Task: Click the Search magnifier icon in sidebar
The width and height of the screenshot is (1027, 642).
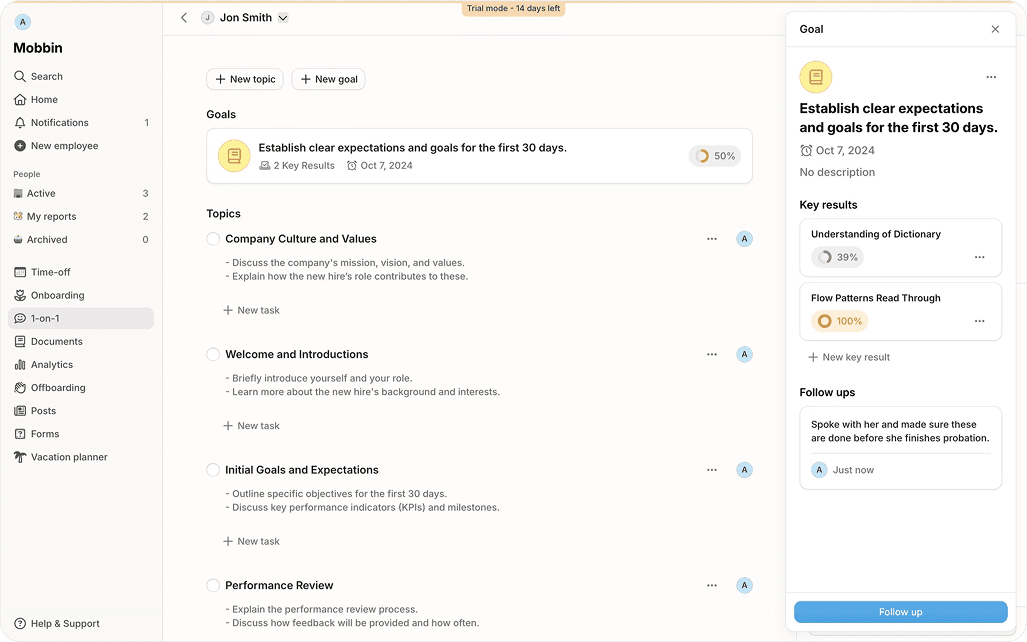Action: coord(20,77)
